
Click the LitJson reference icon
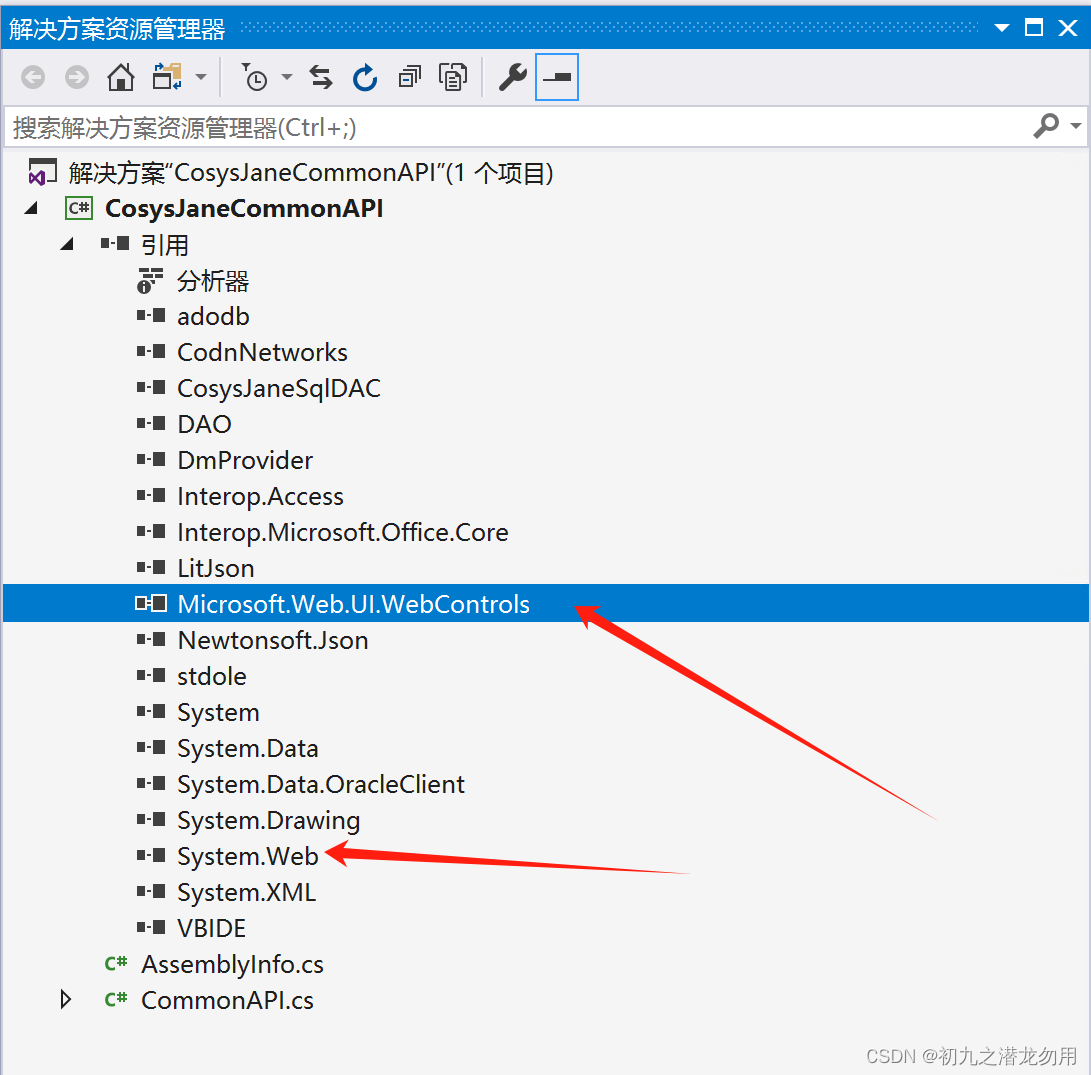coord(151,567)
